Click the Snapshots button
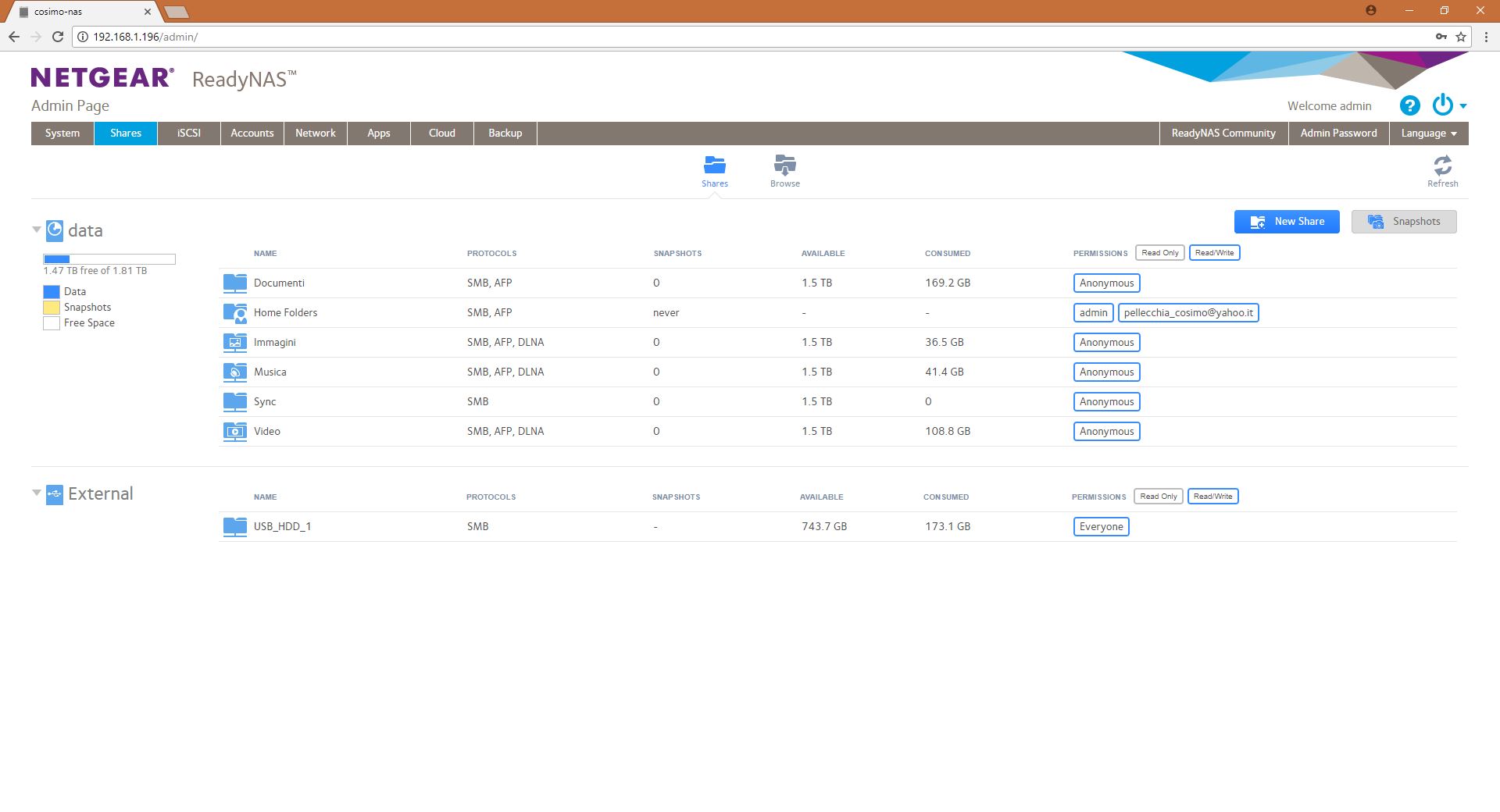Viewport: 1500px width, 812px height. tap(1403, 222)
